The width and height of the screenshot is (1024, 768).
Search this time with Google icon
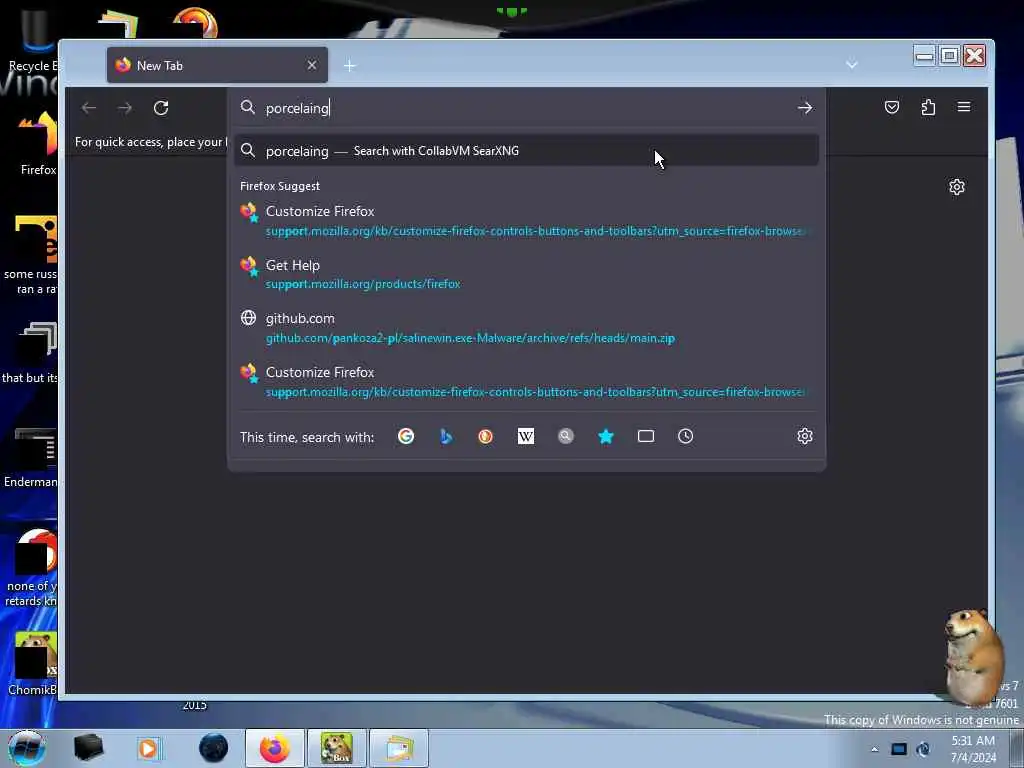pos(406,436)
